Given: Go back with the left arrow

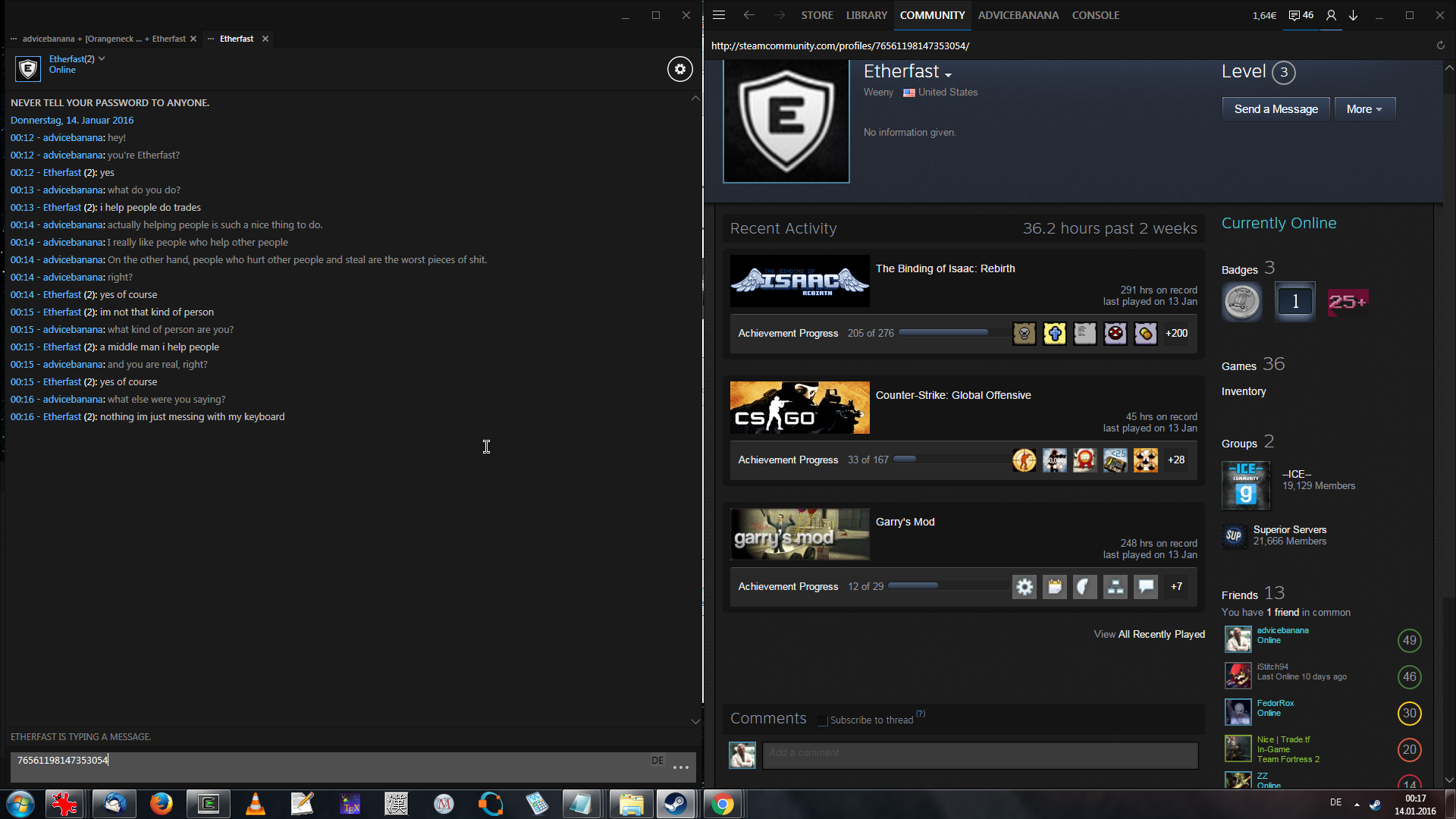Looking at the screenshot, I should click(x=748, y=15).
